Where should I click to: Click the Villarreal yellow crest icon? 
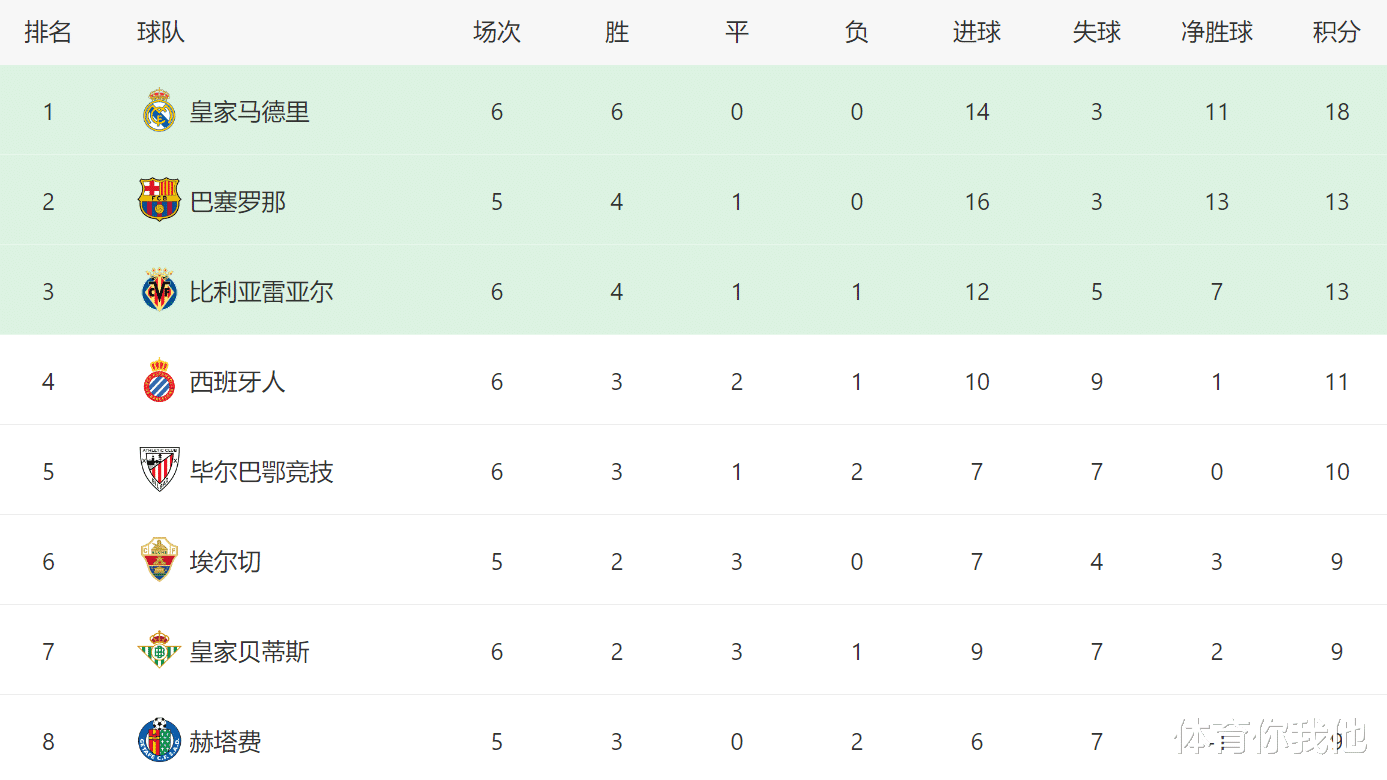tap(159, 290)
